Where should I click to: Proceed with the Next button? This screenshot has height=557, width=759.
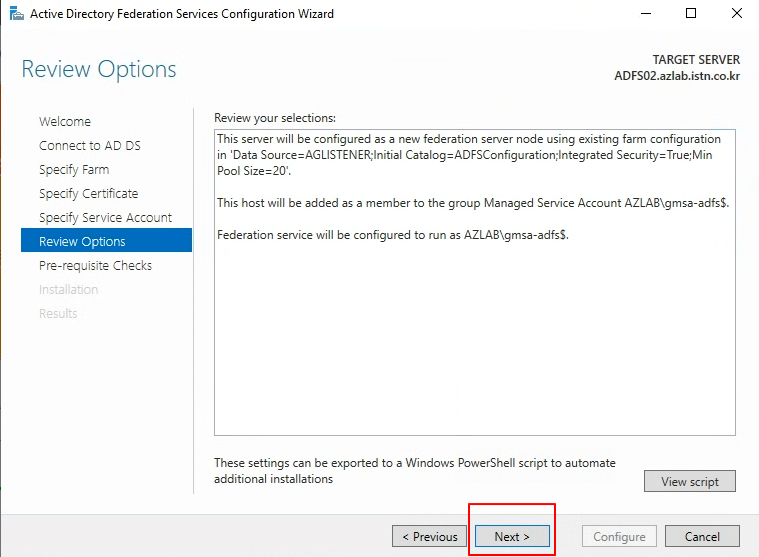[512, 536]
